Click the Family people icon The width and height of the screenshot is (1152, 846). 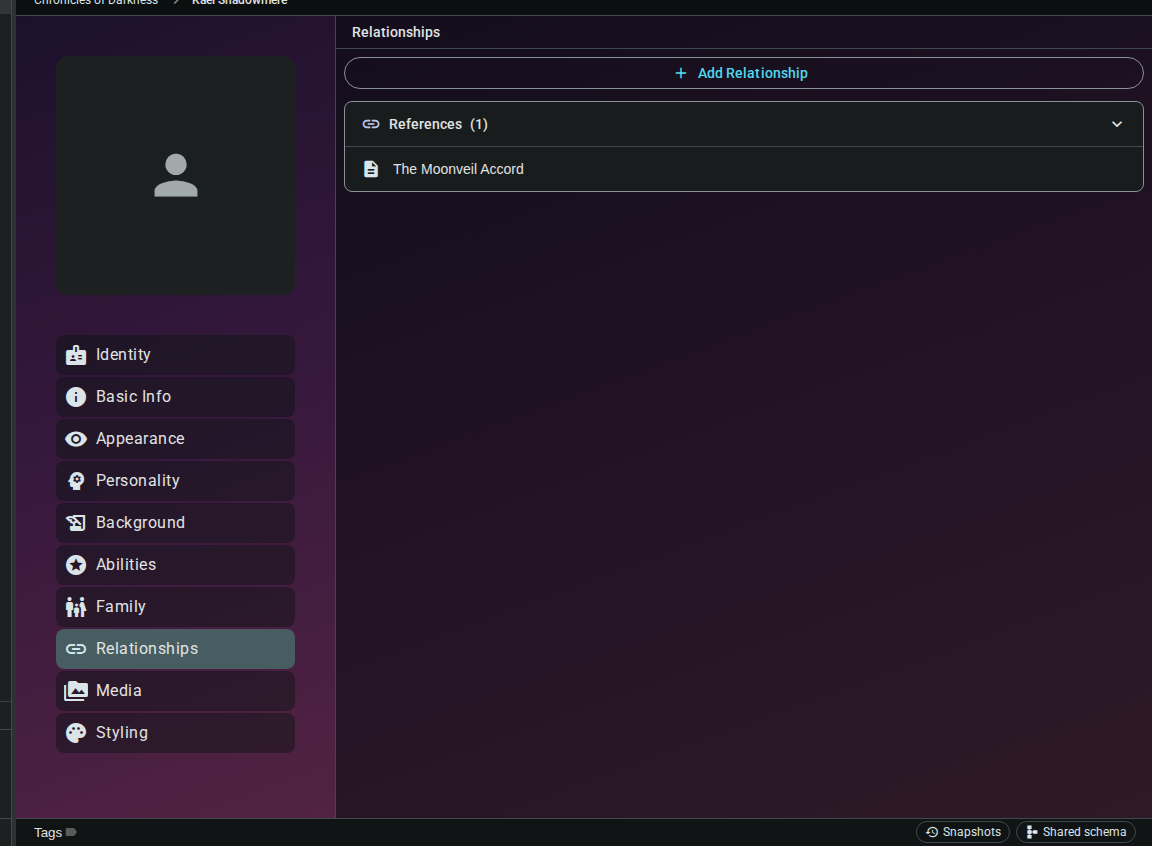click(x=76, y=607)
